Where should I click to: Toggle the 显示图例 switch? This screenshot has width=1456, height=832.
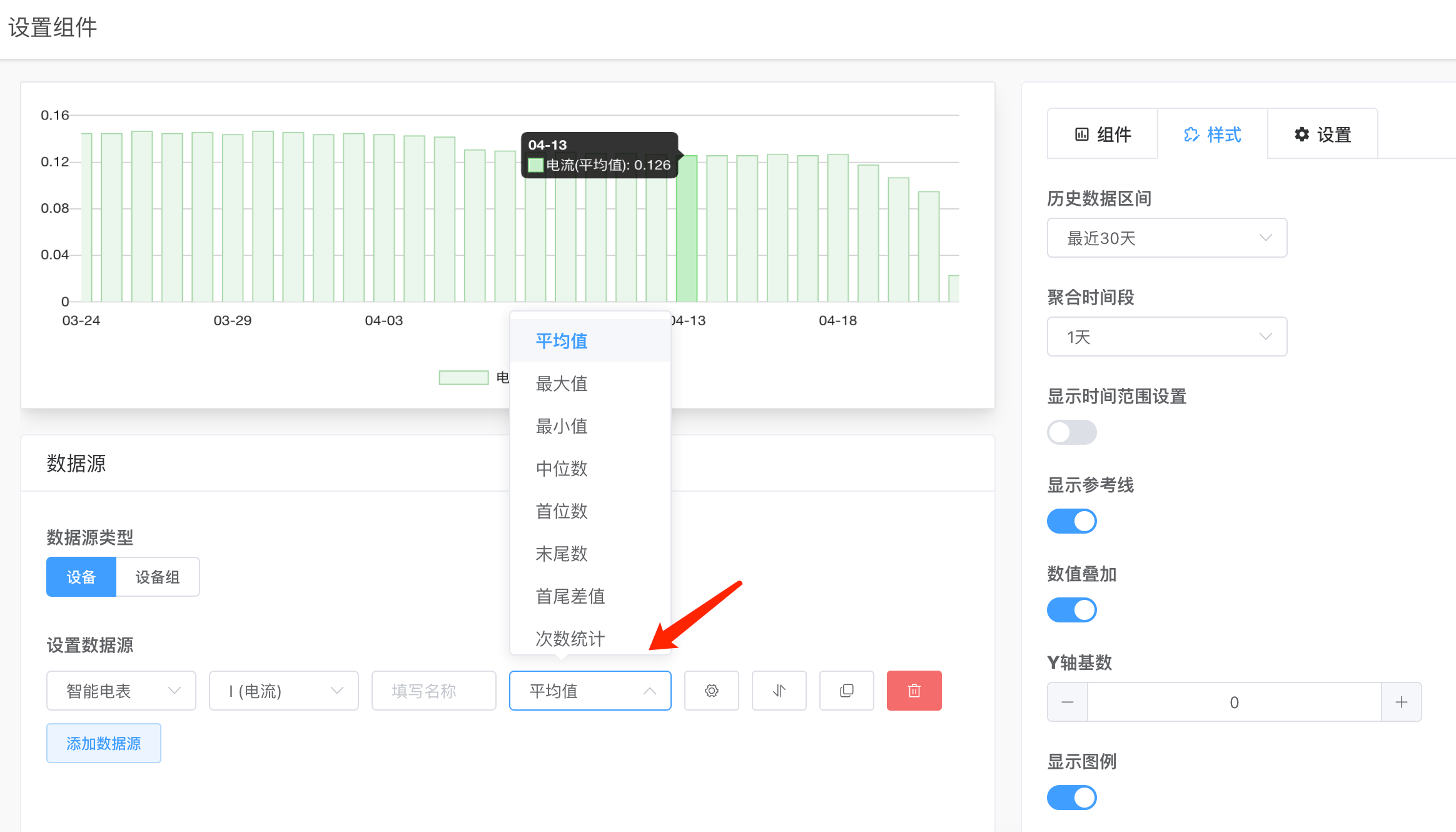click(1071, 798)
